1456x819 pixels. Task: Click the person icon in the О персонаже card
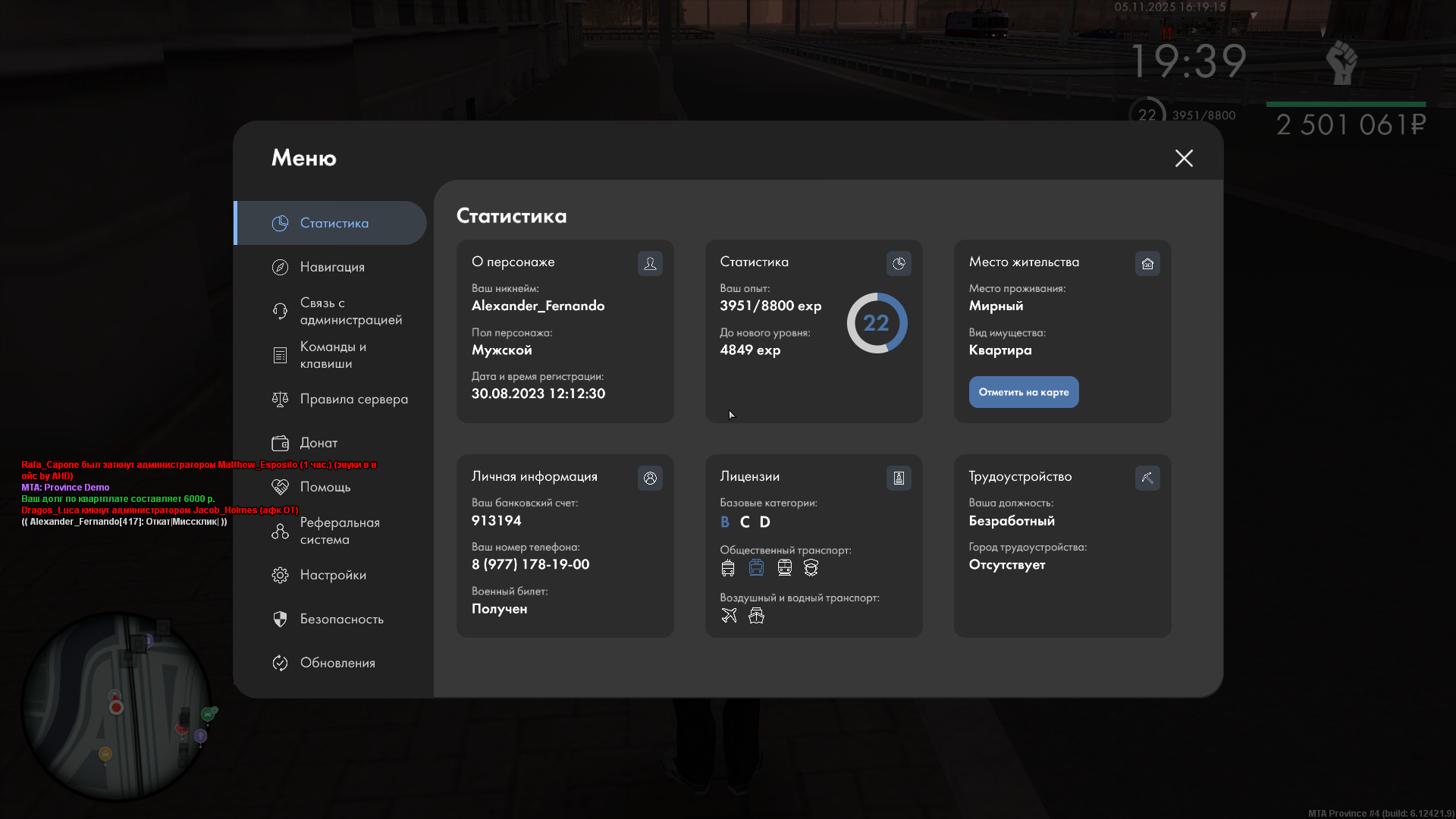click(x=650, y=263)
